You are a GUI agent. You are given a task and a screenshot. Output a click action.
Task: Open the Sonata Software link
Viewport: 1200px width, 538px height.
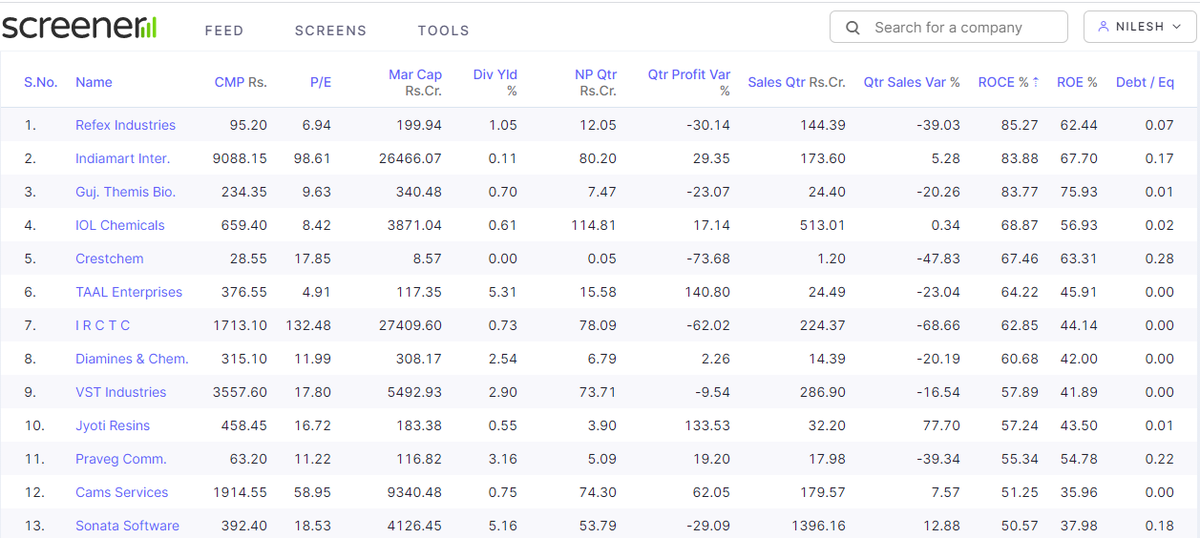[127, 525]
